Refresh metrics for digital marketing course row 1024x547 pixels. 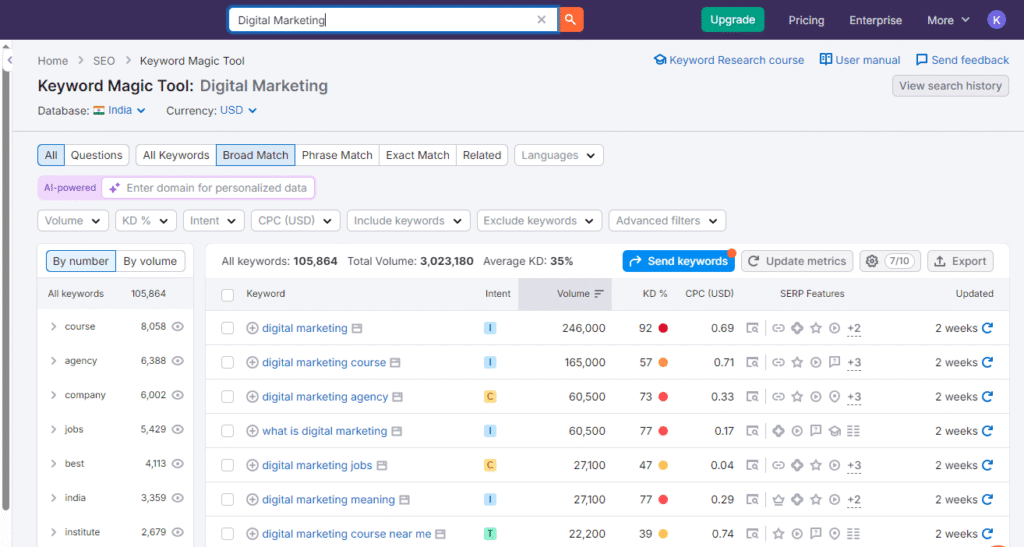[987, 362]
